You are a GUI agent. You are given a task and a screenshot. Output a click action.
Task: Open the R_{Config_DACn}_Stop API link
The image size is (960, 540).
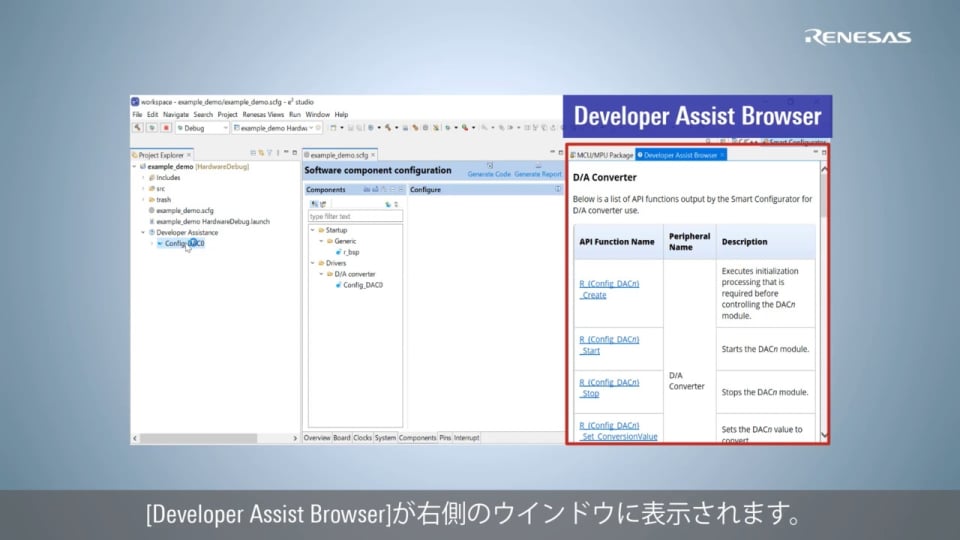pos(608,388)
